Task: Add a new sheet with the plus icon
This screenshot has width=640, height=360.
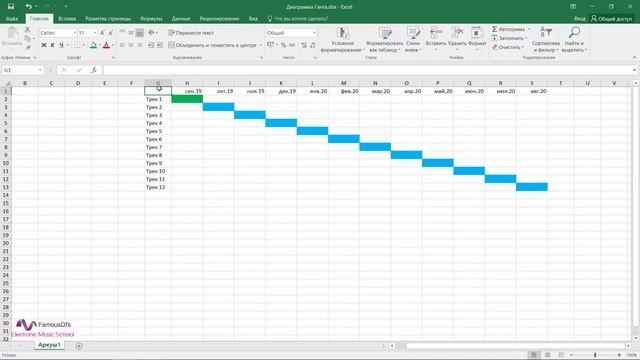Action: [79, 346]
